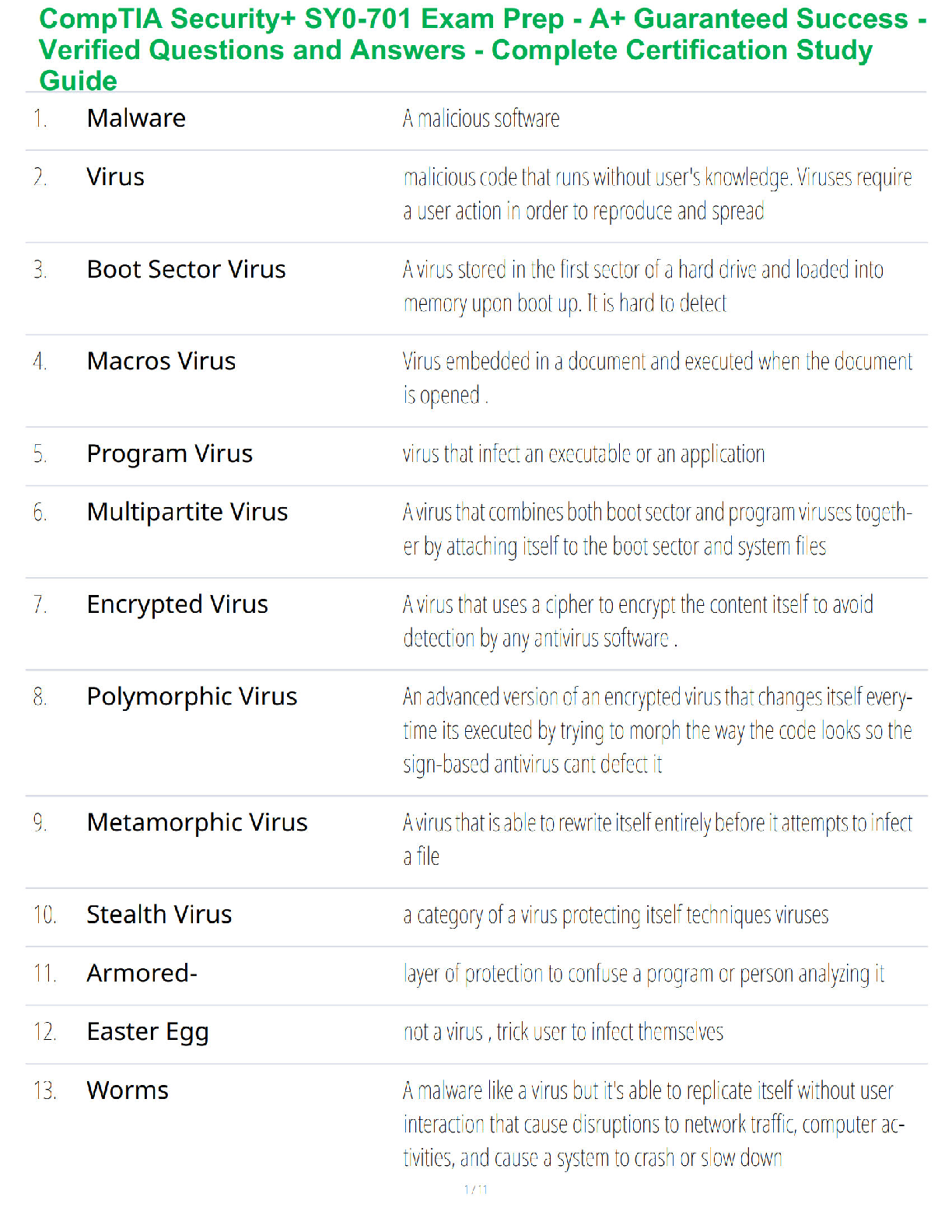This screenshot has width=952, height=1232.
Task: Click the definition about executable or application infection
Action: tap(583, 454)
